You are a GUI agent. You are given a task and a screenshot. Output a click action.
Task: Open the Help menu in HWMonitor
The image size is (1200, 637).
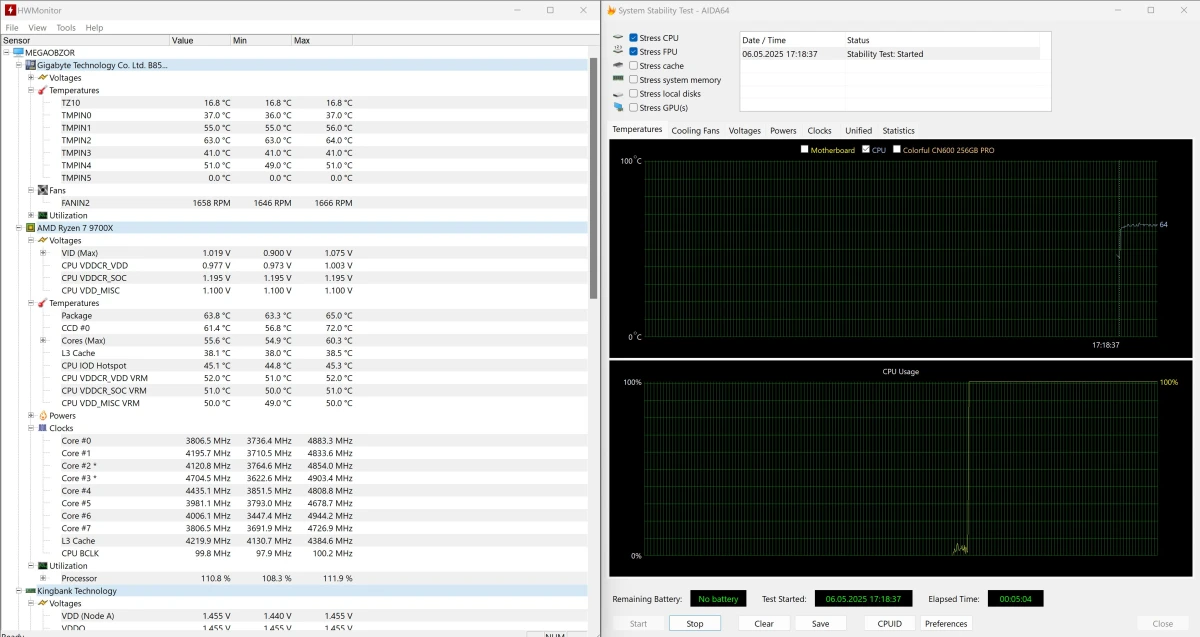click(x=94, y=28)
